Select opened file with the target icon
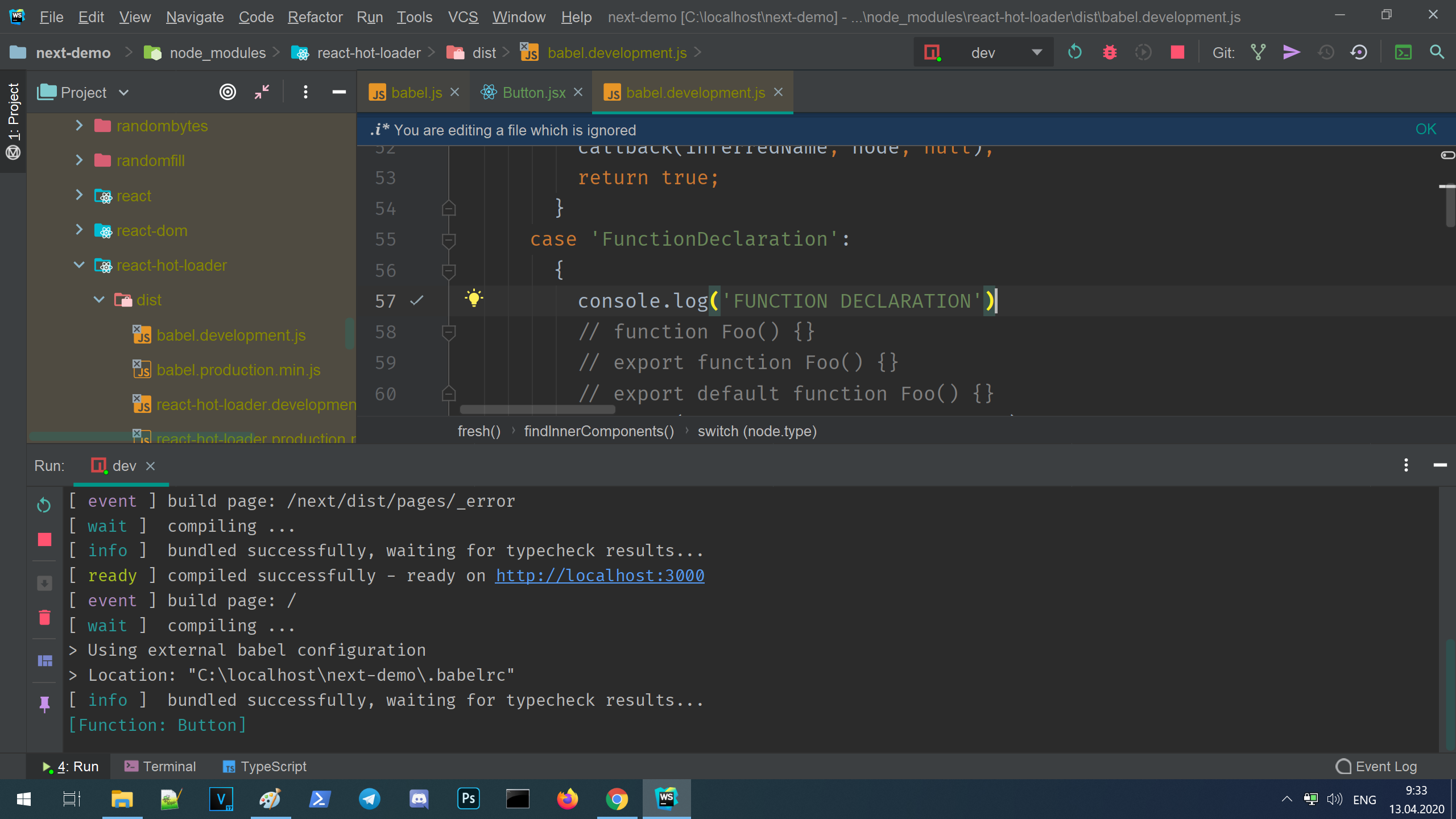 227,92
